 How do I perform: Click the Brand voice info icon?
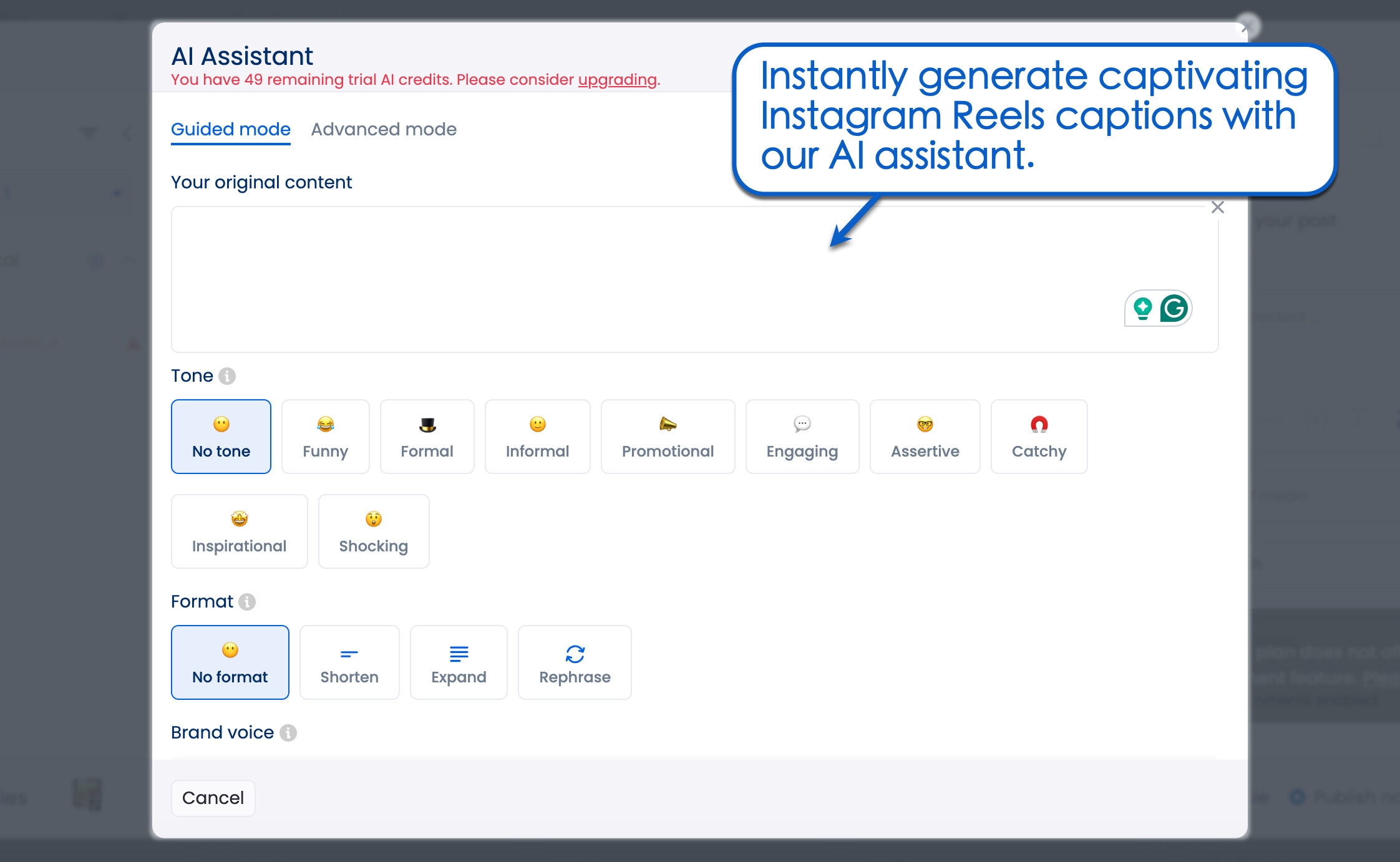288,733
